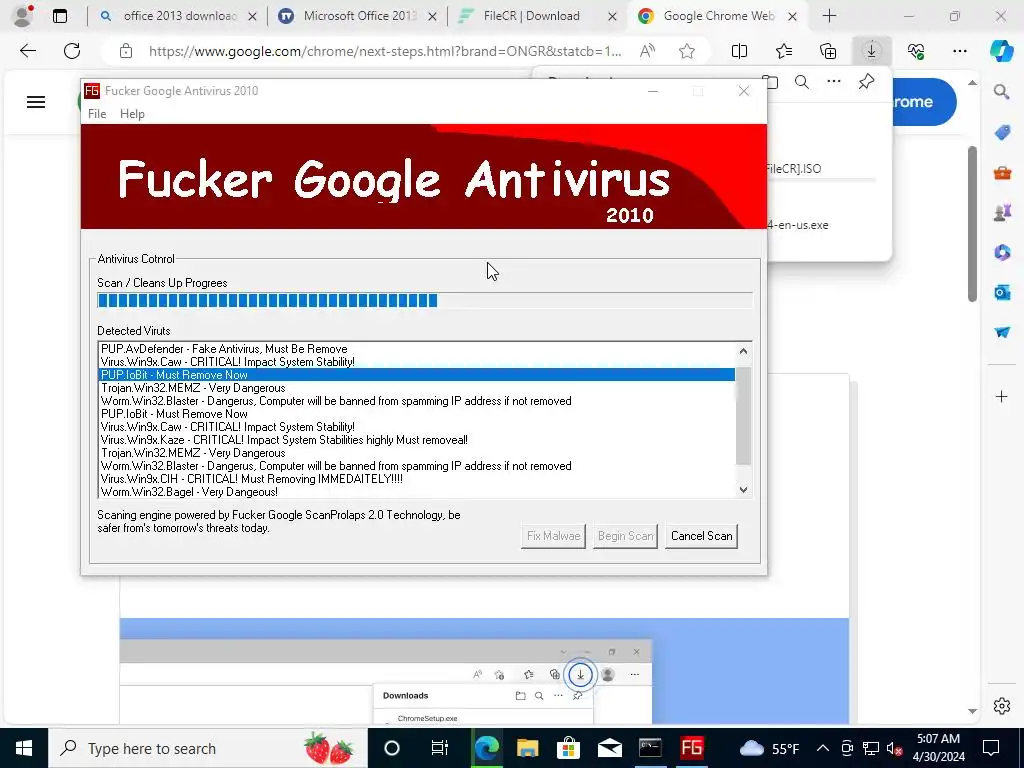The width and height of the screenshot is (1024, 768).
Task: Open Browser essentials heart icon
Action: [916, 51]
